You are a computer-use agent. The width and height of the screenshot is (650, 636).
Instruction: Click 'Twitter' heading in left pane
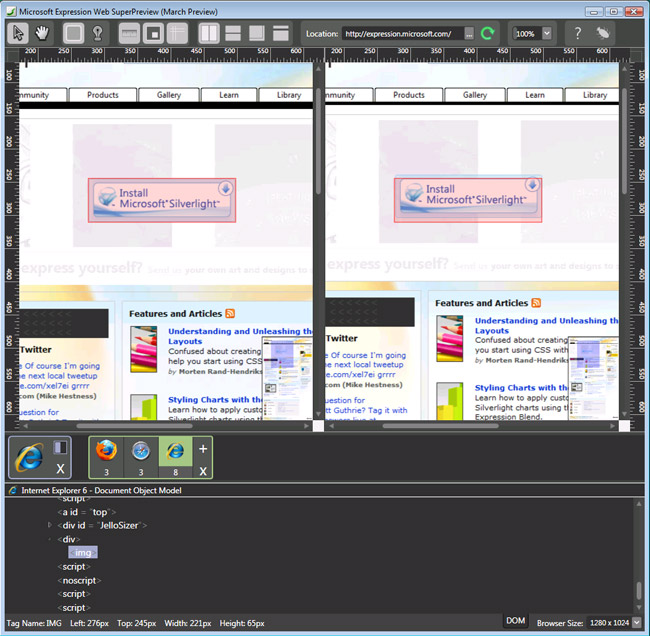coord(36,349)
